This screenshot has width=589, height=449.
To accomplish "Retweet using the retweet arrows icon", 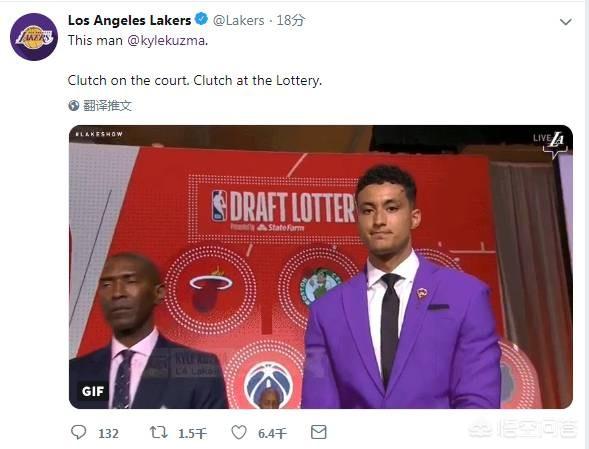I will [x=159, y=432].
